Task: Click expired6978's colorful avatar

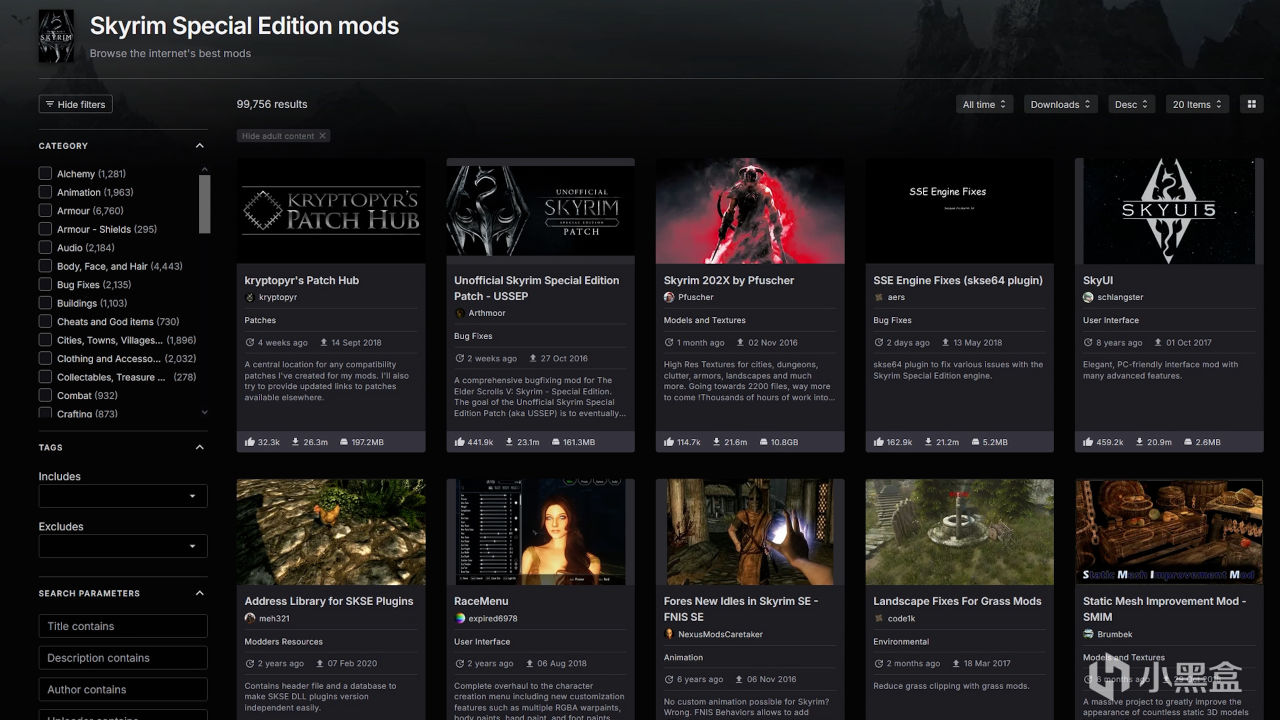Action: click(x=460, y=618)
